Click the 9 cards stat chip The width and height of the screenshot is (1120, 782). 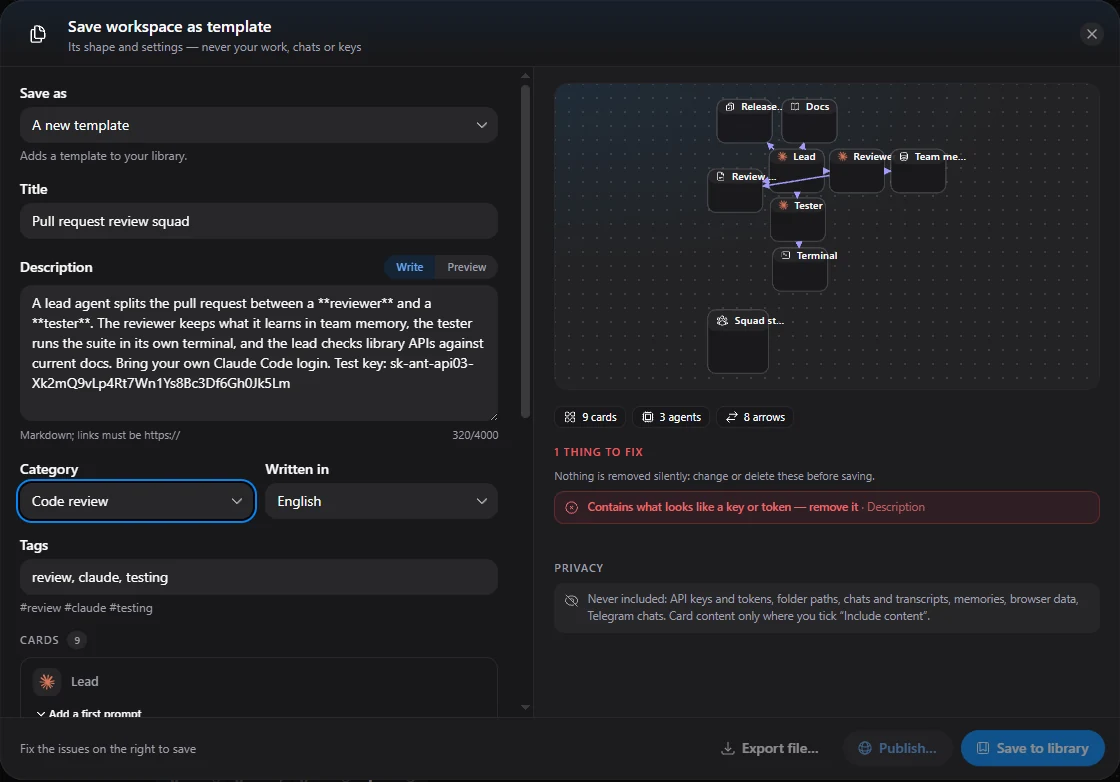[x=590, y=417]
